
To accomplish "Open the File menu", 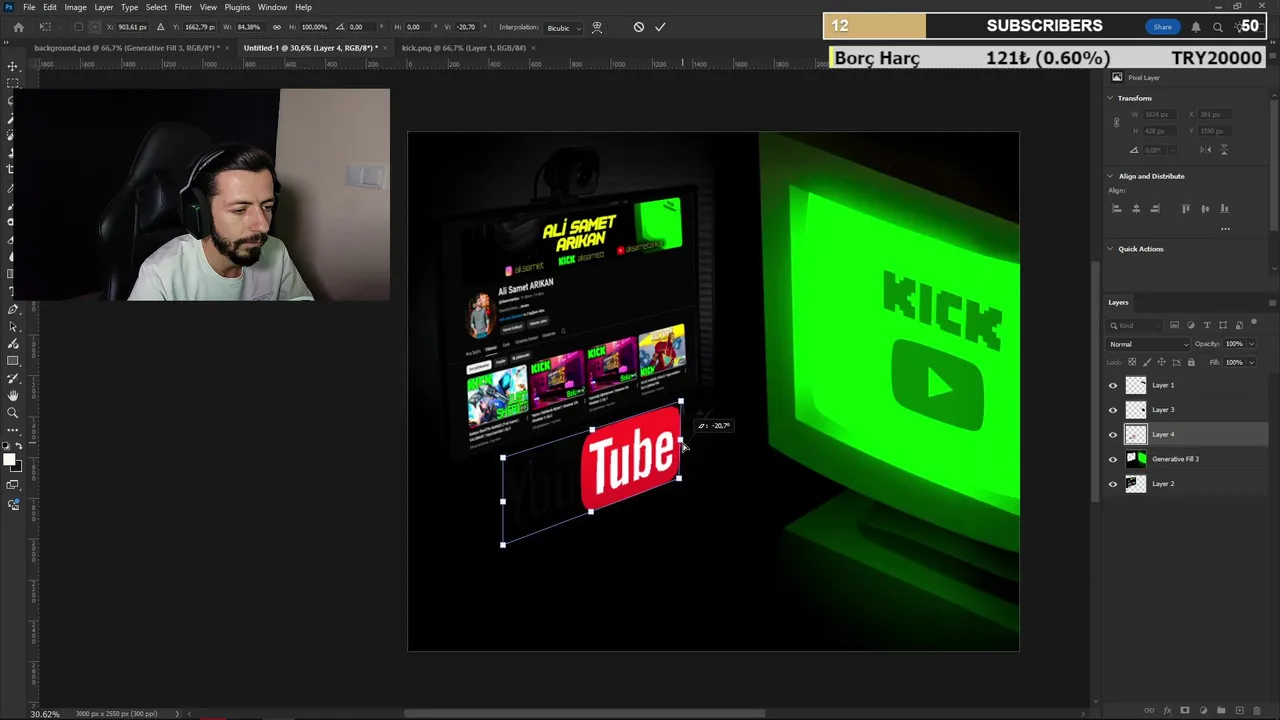I will coord(29,7).
